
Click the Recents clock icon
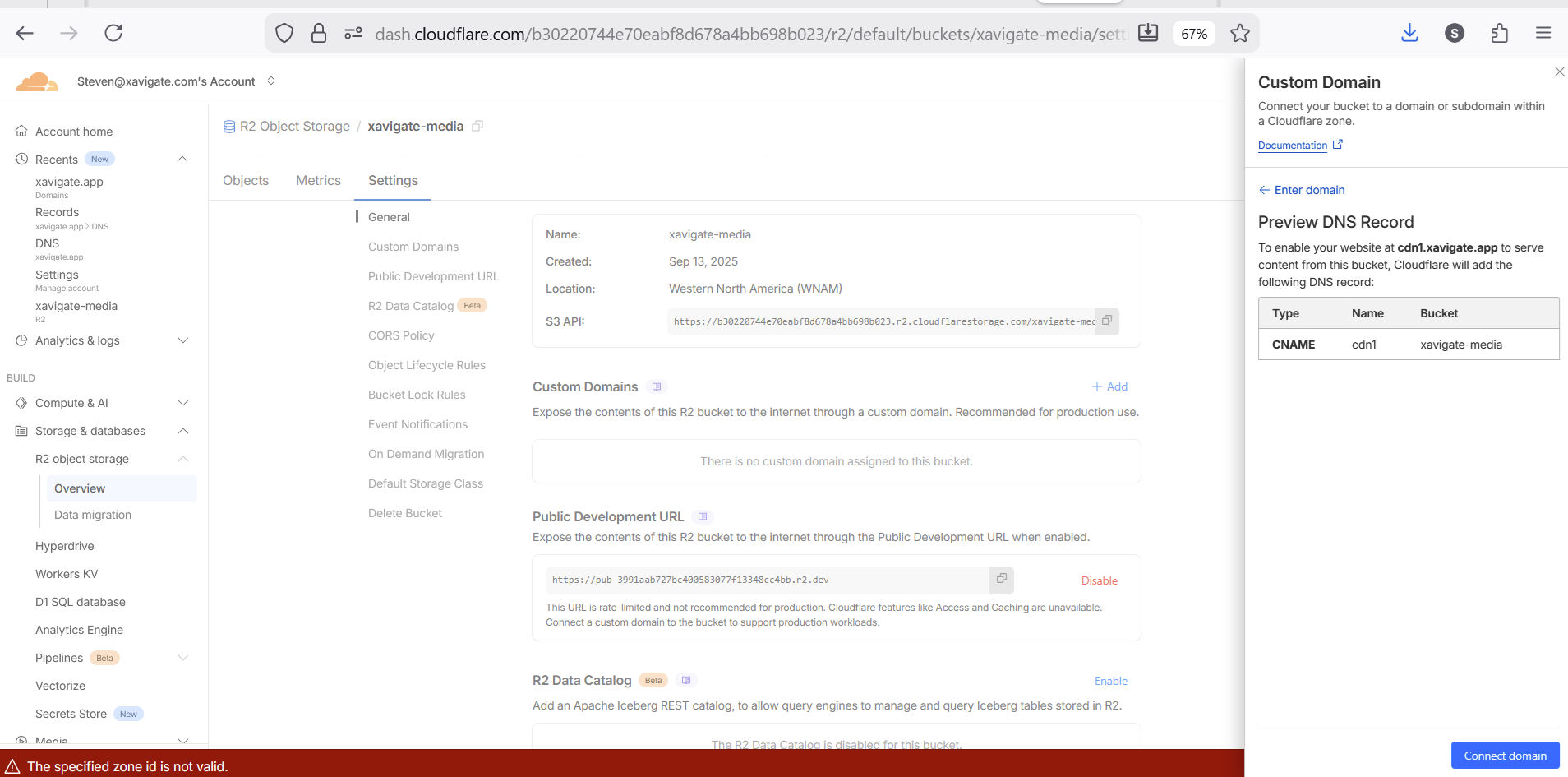(x=21, y=159)
